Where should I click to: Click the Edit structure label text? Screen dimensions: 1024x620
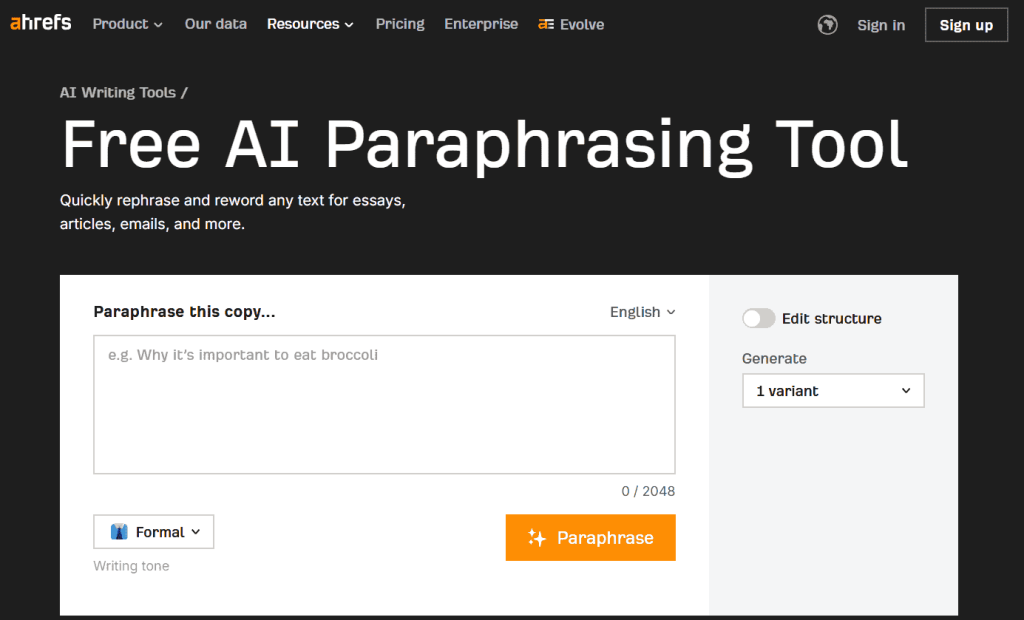(831, 319)
